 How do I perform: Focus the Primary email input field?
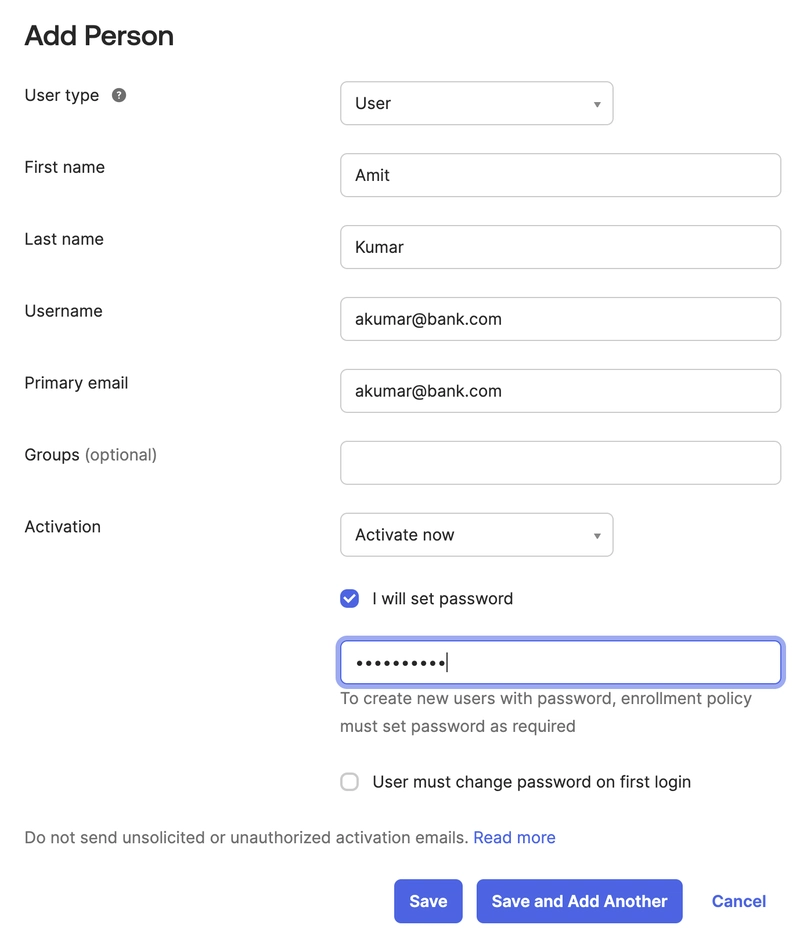pyautogui.click(x=560, y=391)
